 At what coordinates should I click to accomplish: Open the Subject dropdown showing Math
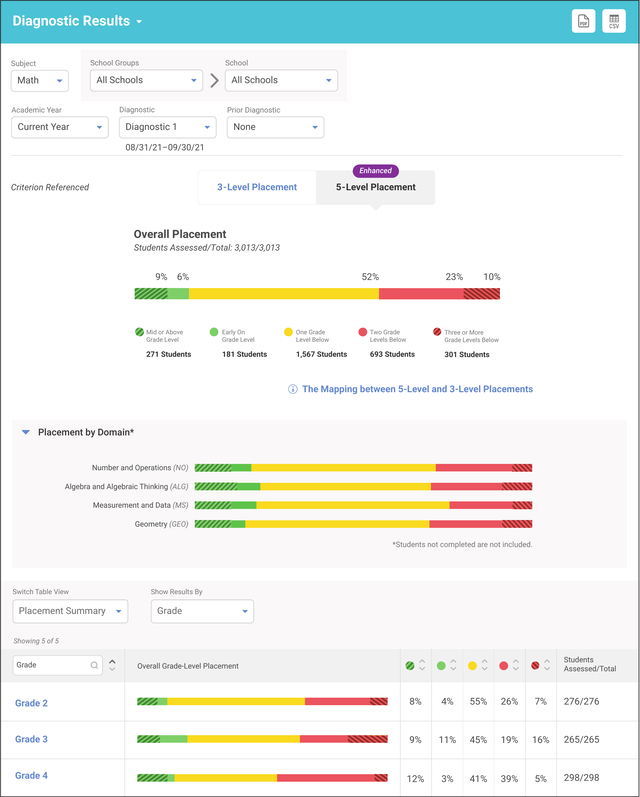click(x=40, y=80)
